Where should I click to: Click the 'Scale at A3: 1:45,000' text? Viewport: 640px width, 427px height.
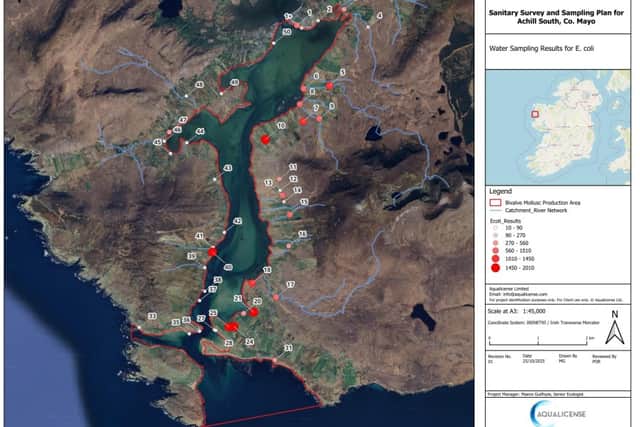(516, 311)
